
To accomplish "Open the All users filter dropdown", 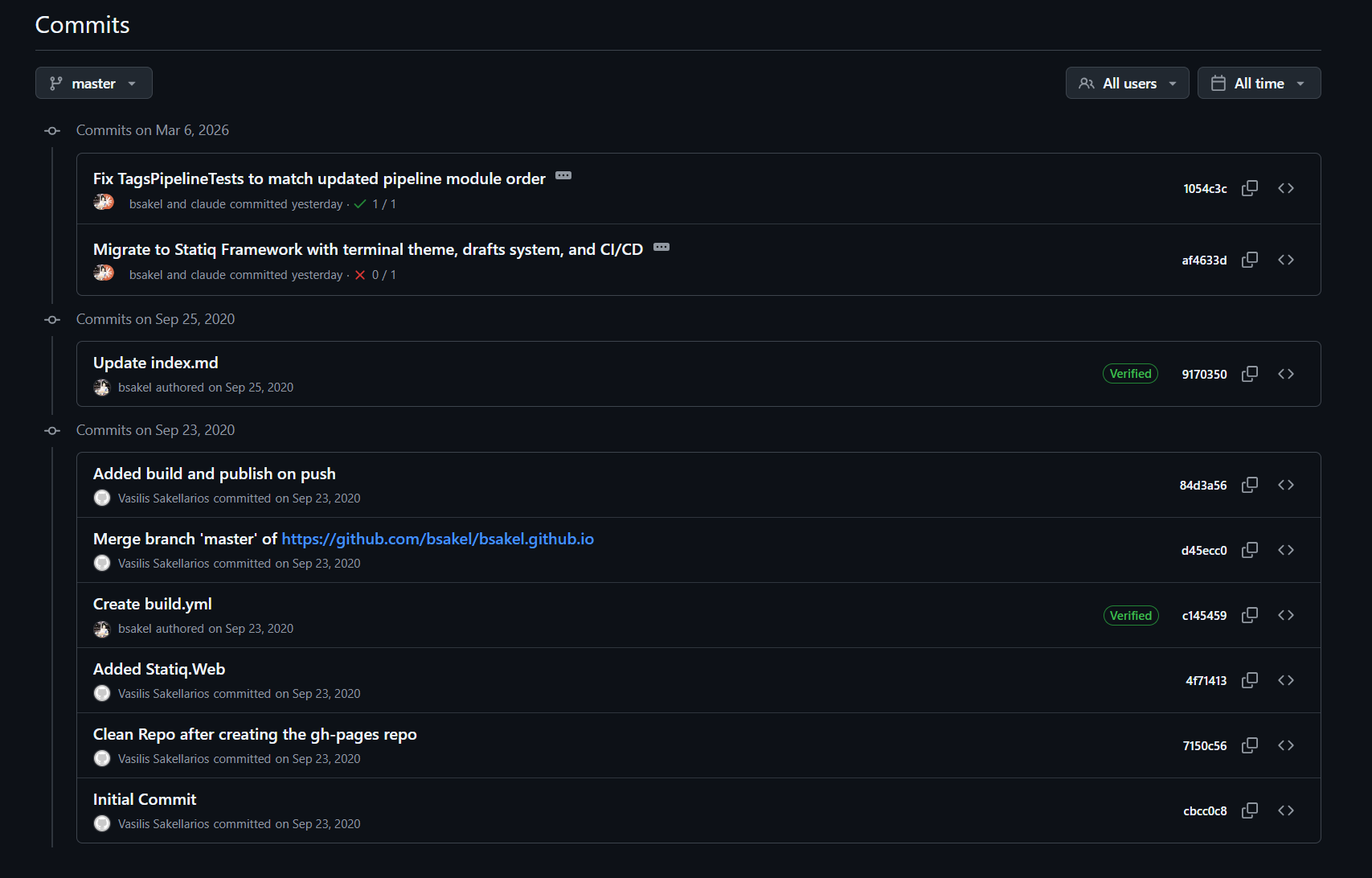I will [x=1127, y=82].
